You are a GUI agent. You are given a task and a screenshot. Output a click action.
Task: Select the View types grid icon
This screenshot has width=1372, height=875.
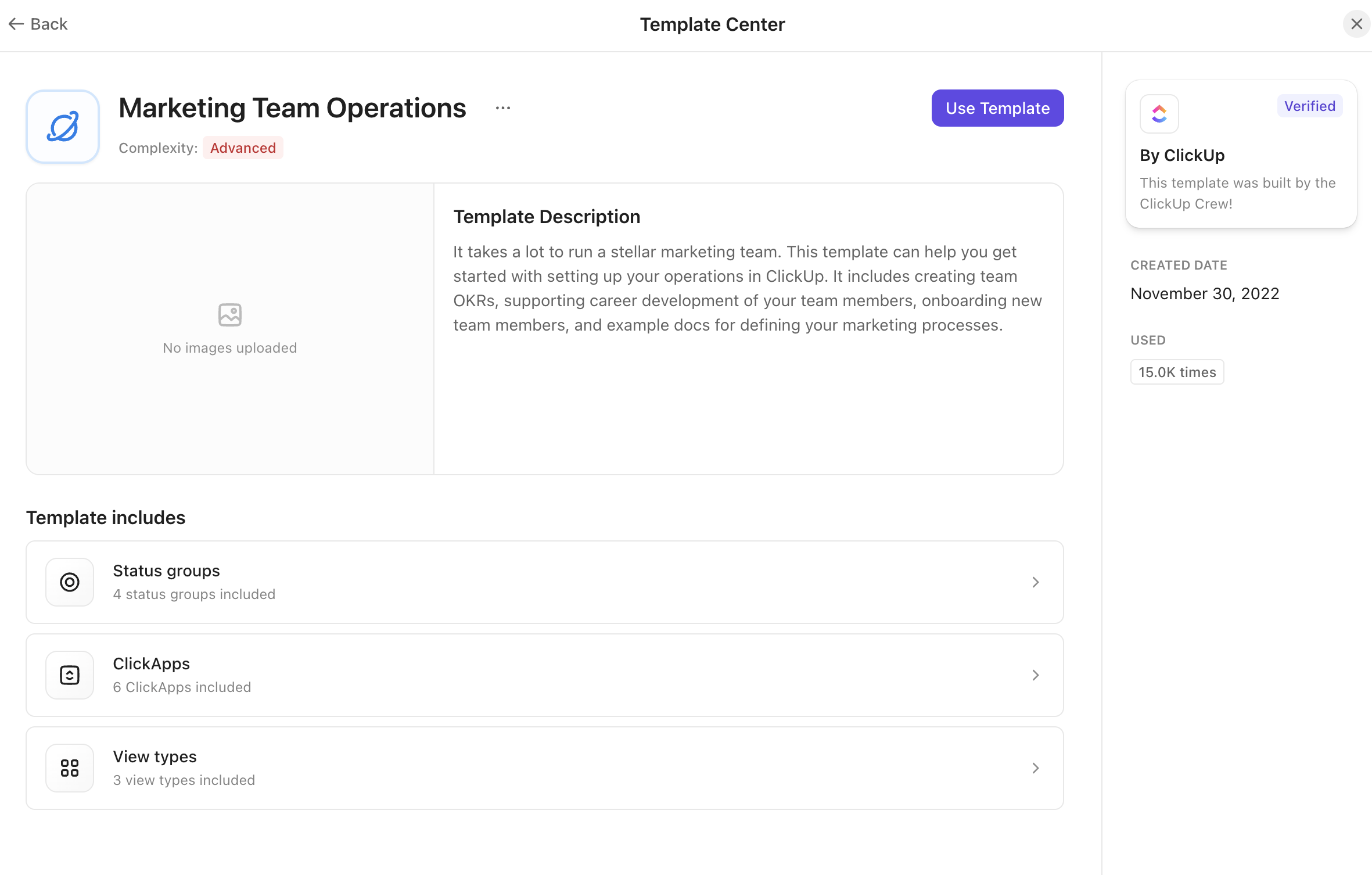(69, 768)
